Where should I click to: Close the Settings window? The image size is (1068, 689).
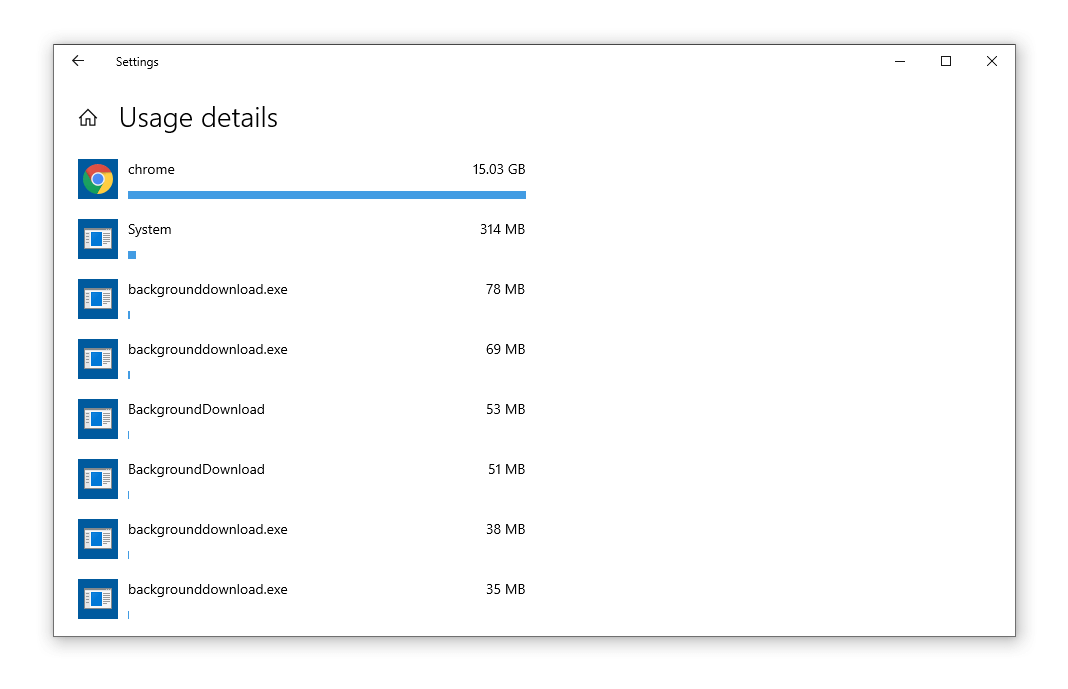coord(992,61)
